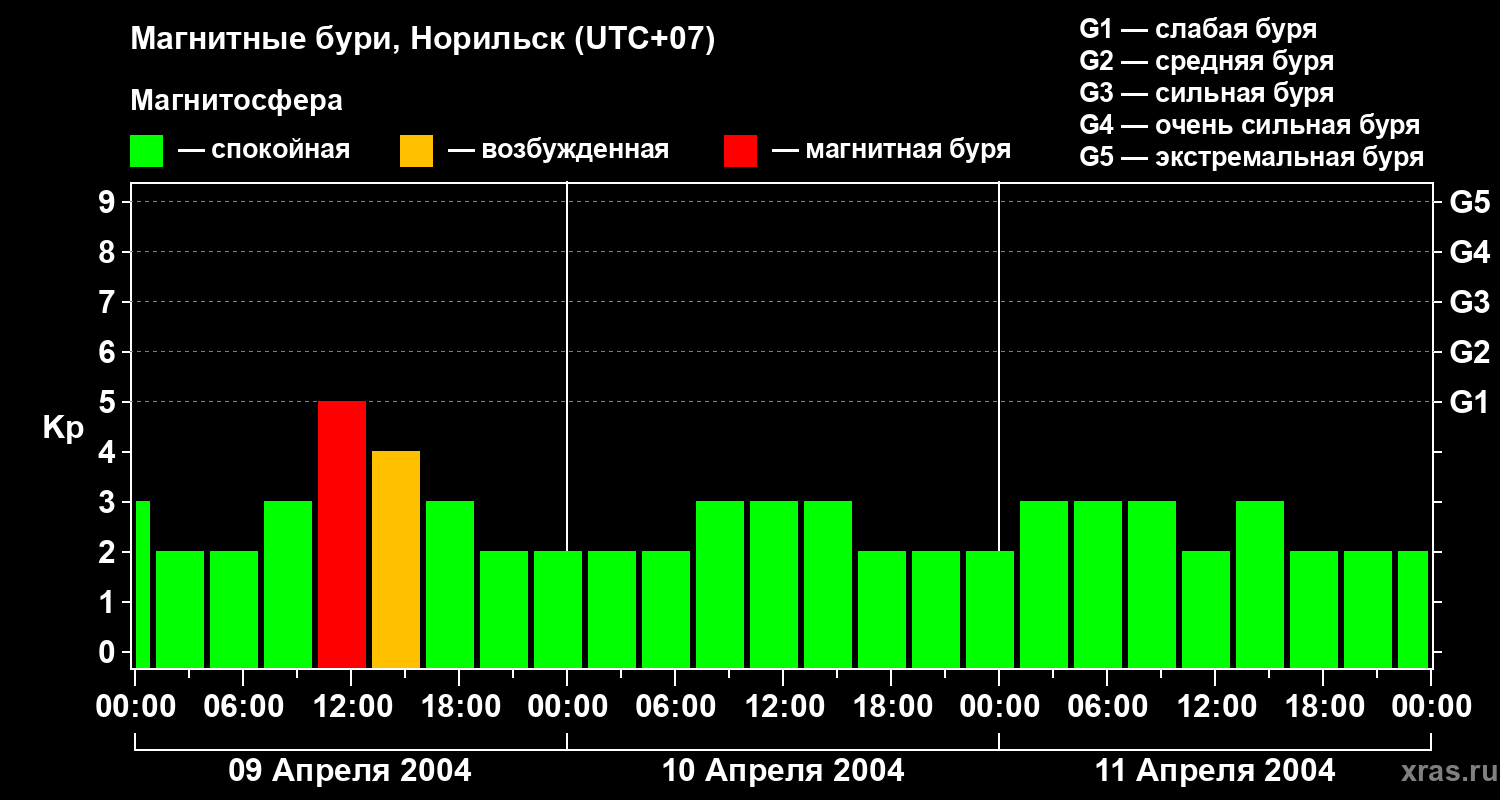Image resolution: width=1500 pixels, height=800 pixels.
Task: Click the green Kp 3 bar right after the orange bar
Action: click(x=450, y=584)
